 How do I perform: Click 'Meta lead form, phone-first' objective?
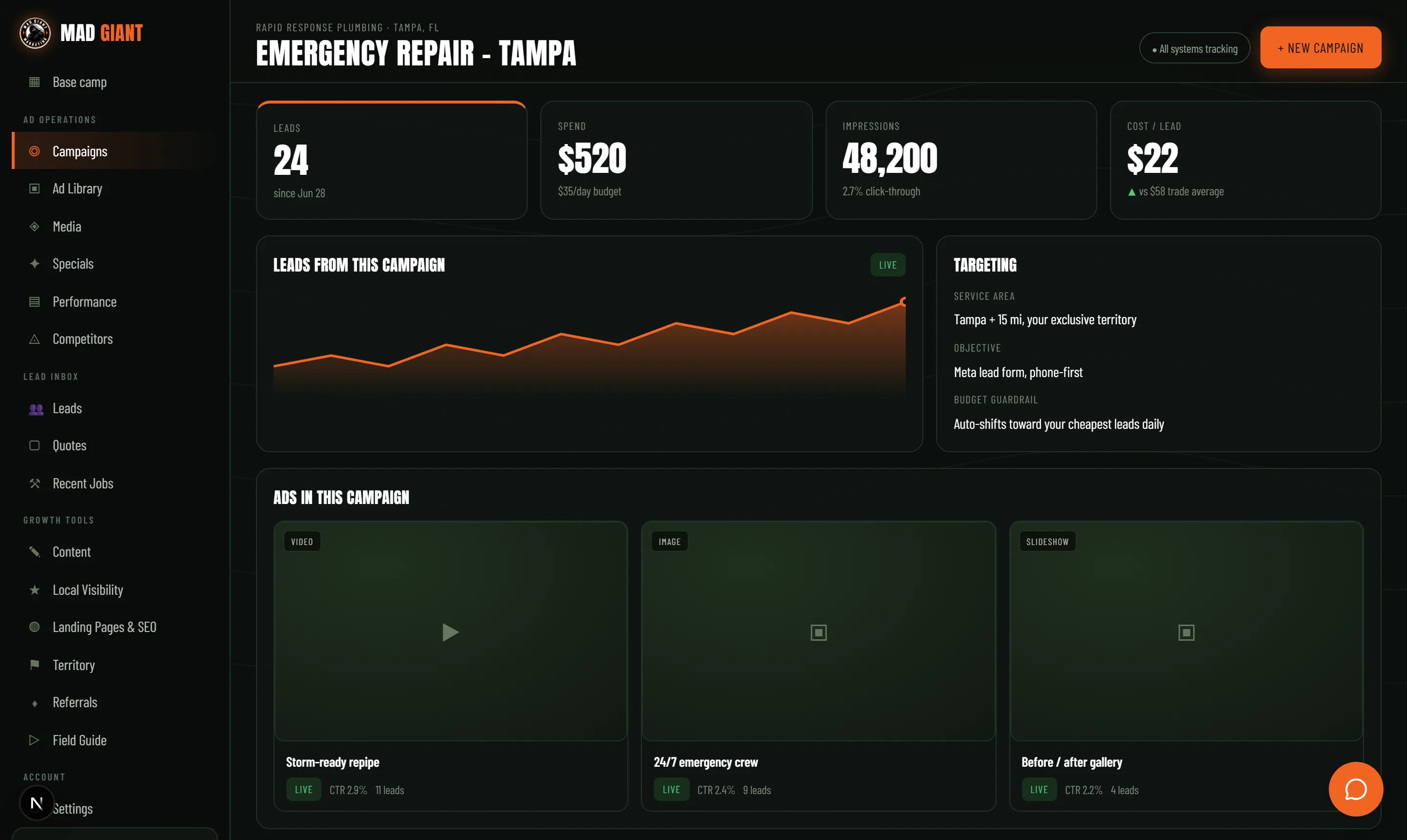(x=1018, y=373)
